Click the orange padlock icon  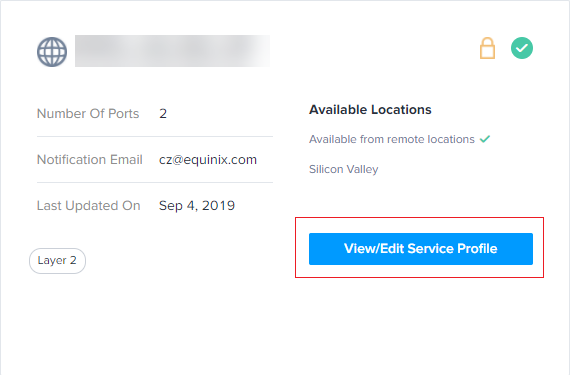[487, 48]
